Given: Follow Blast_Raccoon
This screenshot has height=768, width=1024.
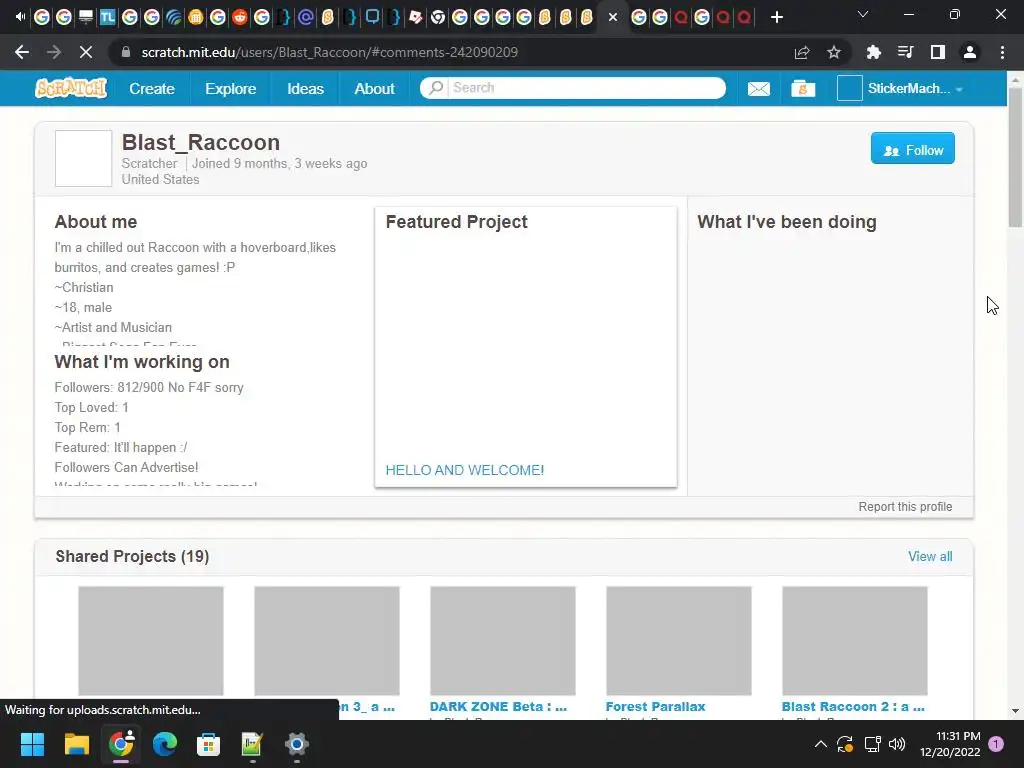Looking at the screenshot, I should (912, 150).
